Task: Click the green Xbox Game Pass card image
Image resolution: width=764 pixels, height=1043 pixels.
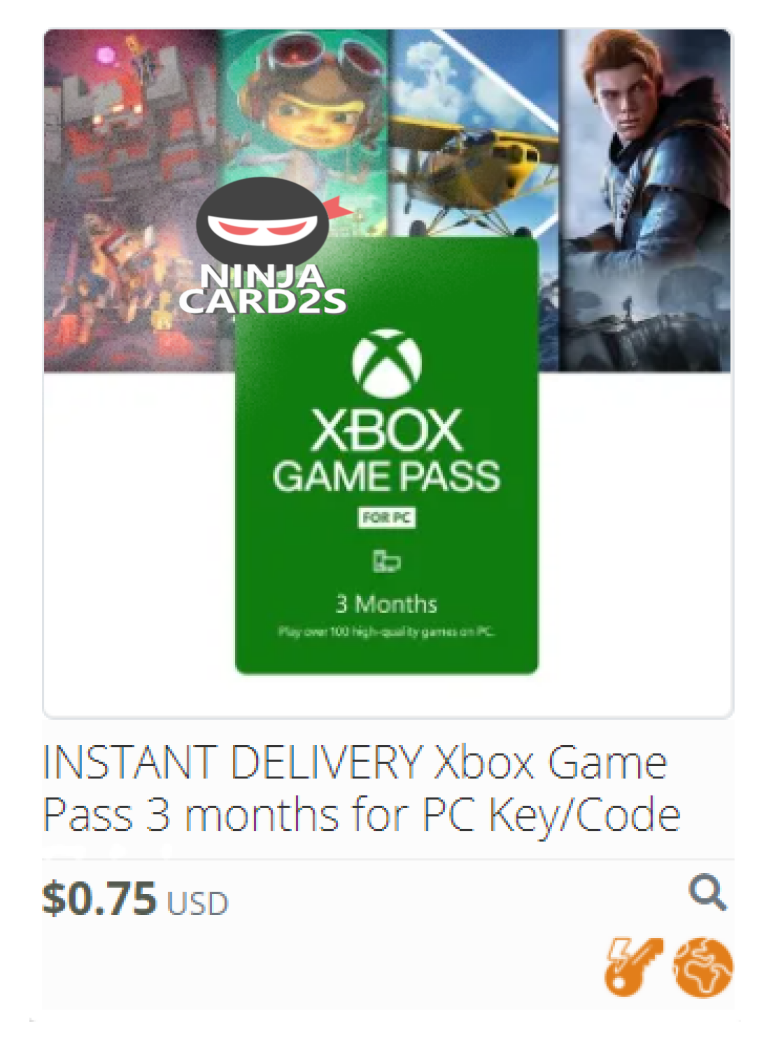Action: tap(386, 455)
